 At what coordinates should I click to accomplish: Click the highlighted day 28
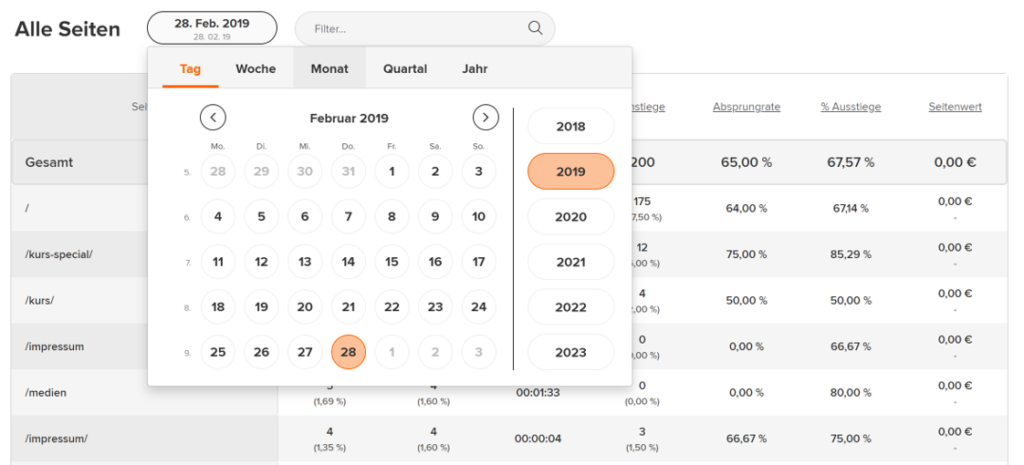pos(348,352)
